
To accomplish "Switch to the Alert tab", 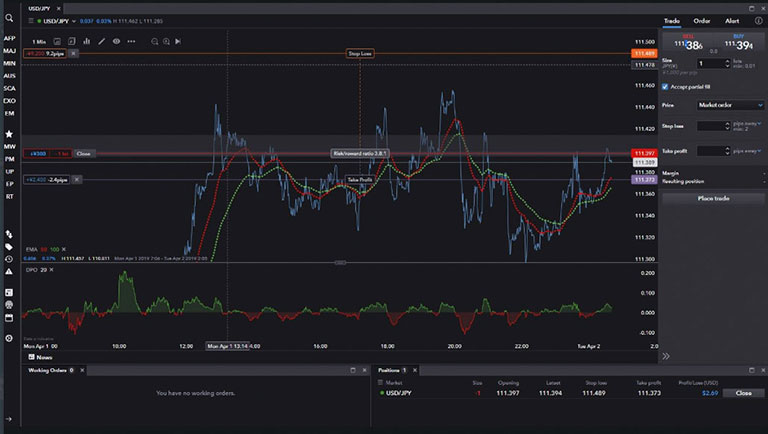I will (732, 21).
